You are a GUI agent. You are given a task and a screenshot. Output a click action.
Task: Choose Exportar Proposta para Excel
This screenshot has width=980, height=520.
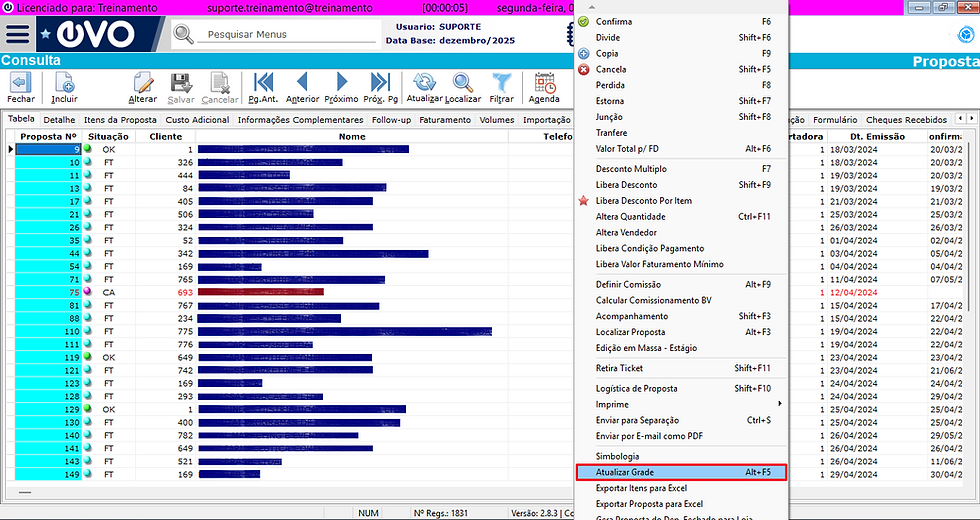point(681,504)
